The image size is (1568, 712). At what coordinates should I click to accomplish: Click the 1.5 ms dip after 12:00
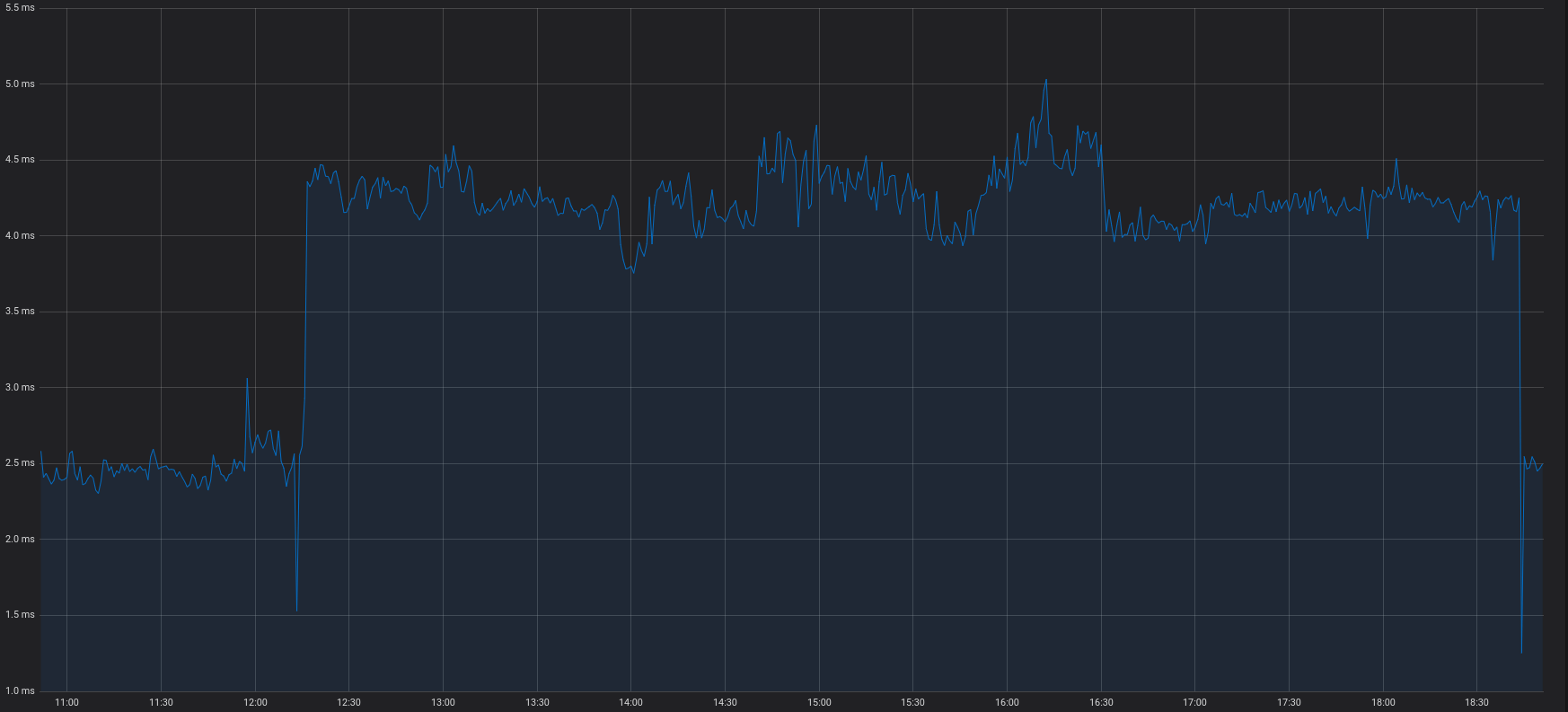click(x=296, y=611)
